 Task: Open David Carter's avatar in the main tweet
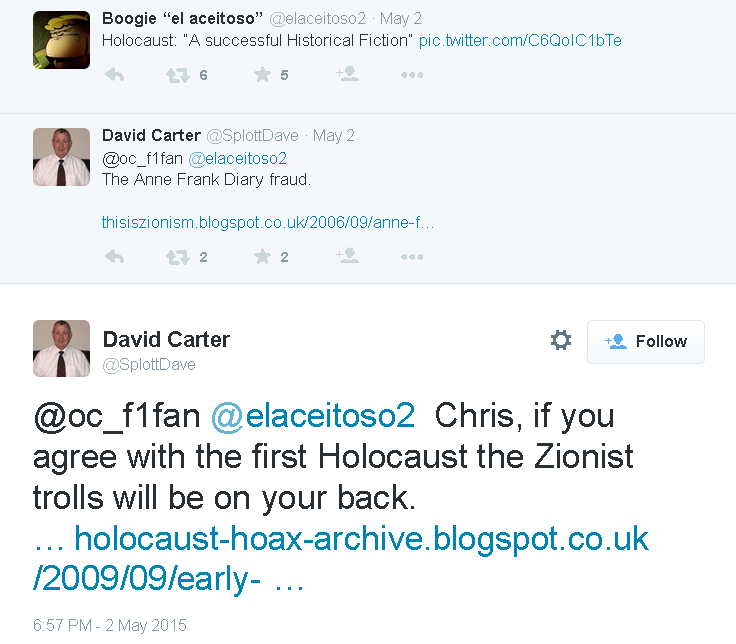pyautogui.click(x=61, y=349)
